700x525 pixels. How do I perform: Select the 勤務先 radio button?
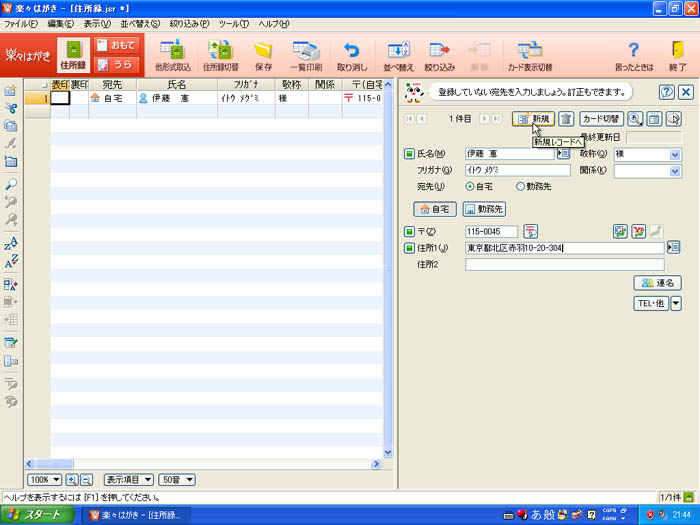pyautogui.click(x=520, y=187)
